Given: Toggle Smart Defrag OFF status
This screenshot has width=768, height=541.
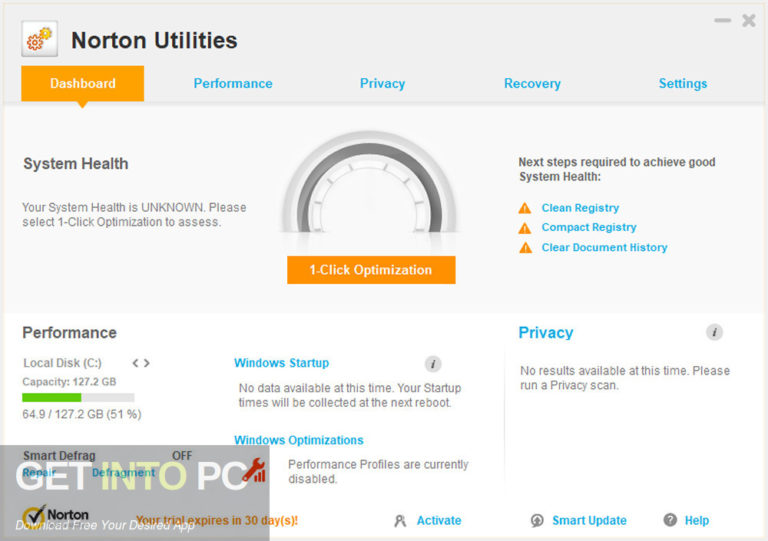Looking at the screenshot, I should pyautogui.click(x=182, y=456).
